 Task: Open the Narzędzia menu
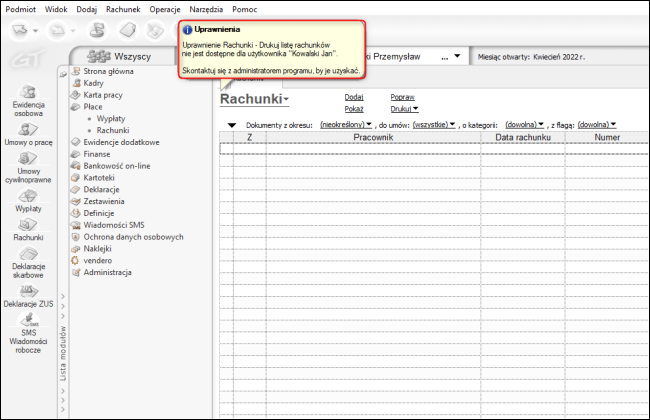point(206,9)
